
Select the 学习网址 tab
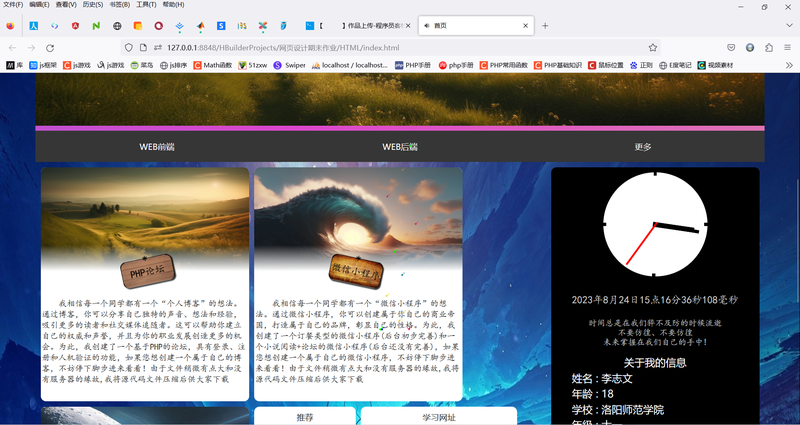(x=439, y=416)
